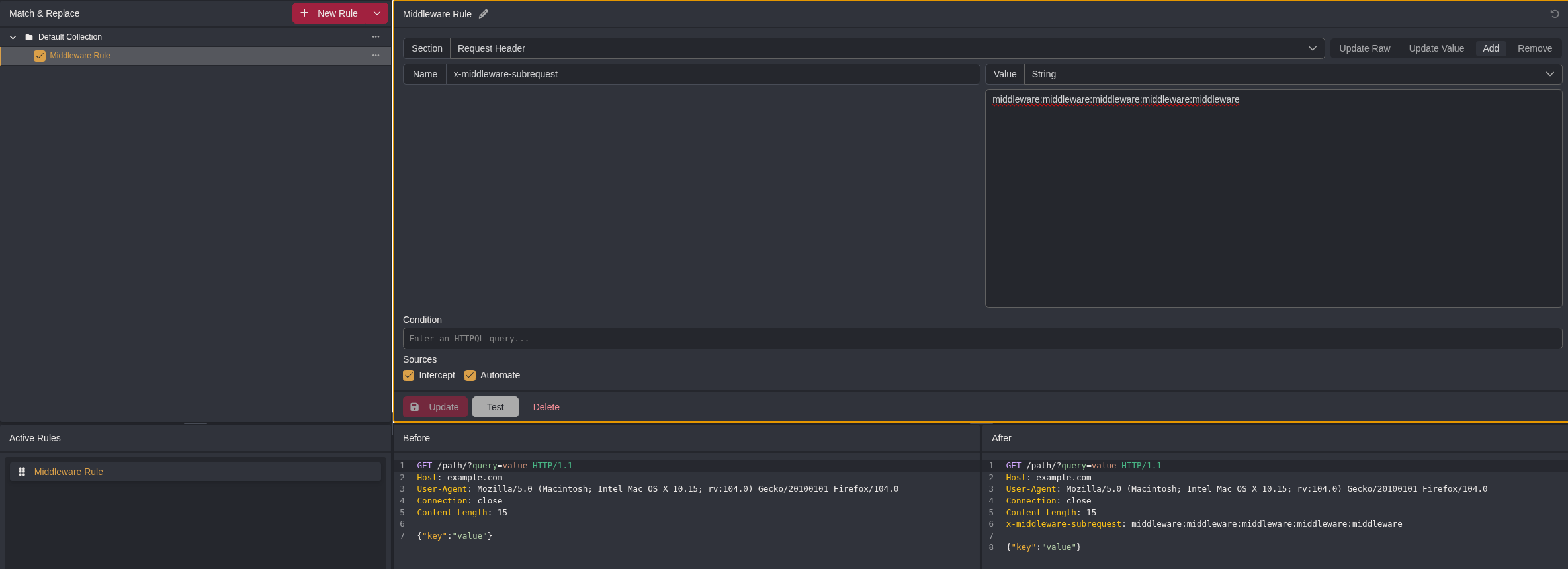Click the plus icon on New Rule

304,13
